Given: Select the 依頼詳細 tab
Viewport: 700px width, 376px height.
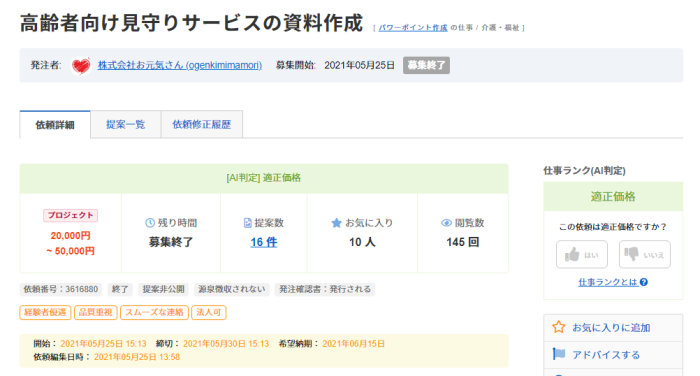Looking at the screenshot, I should coord(55,125).
